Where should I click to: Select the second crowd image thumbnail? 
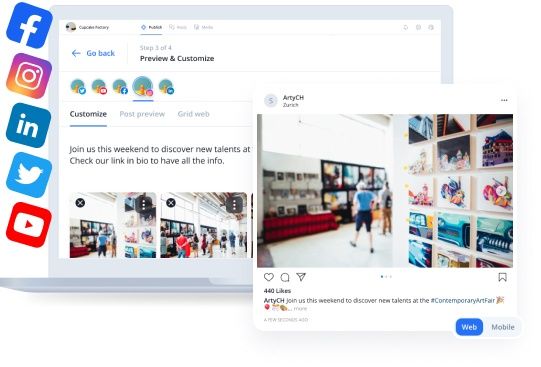(204, 225)
